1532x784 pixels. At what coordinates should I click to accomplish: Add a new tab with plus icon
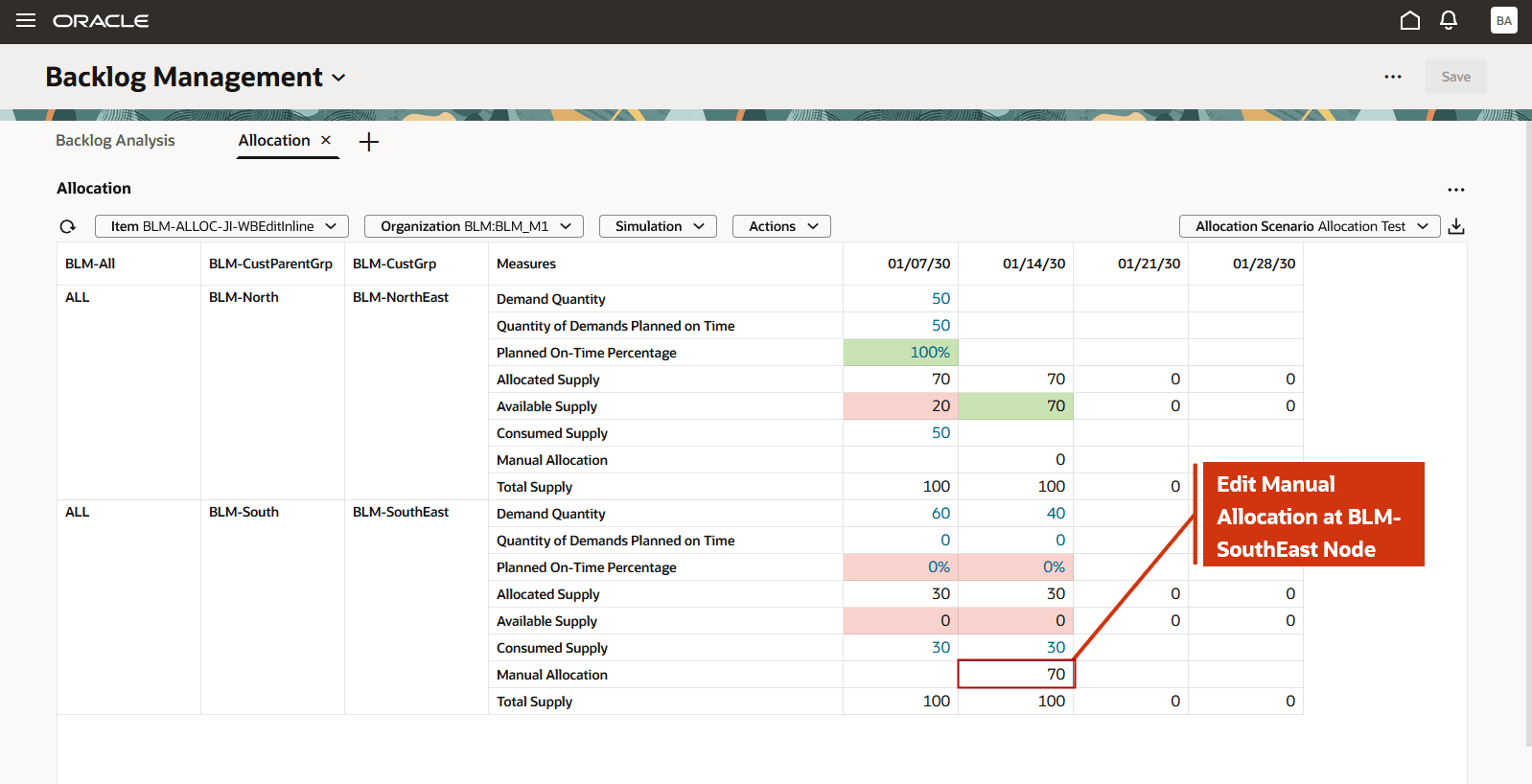[369, 142]
